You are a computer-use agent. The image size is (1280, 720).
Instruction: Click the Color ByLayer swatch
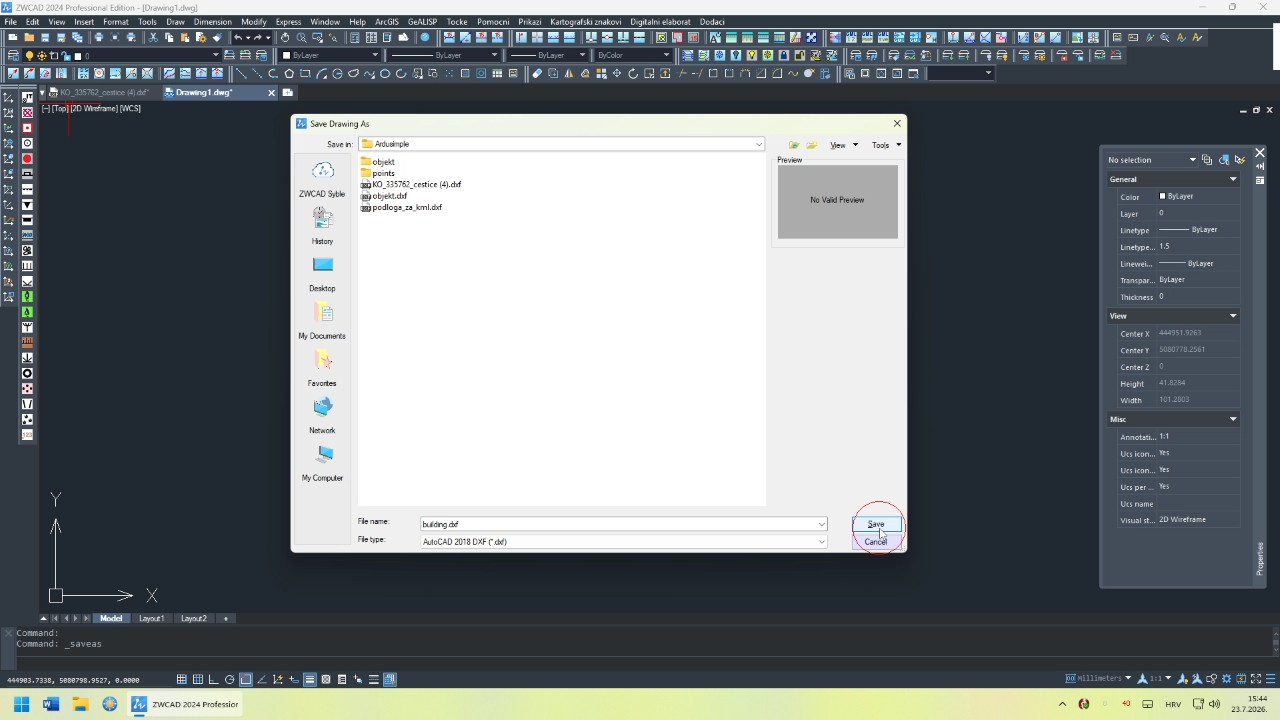1162,197
